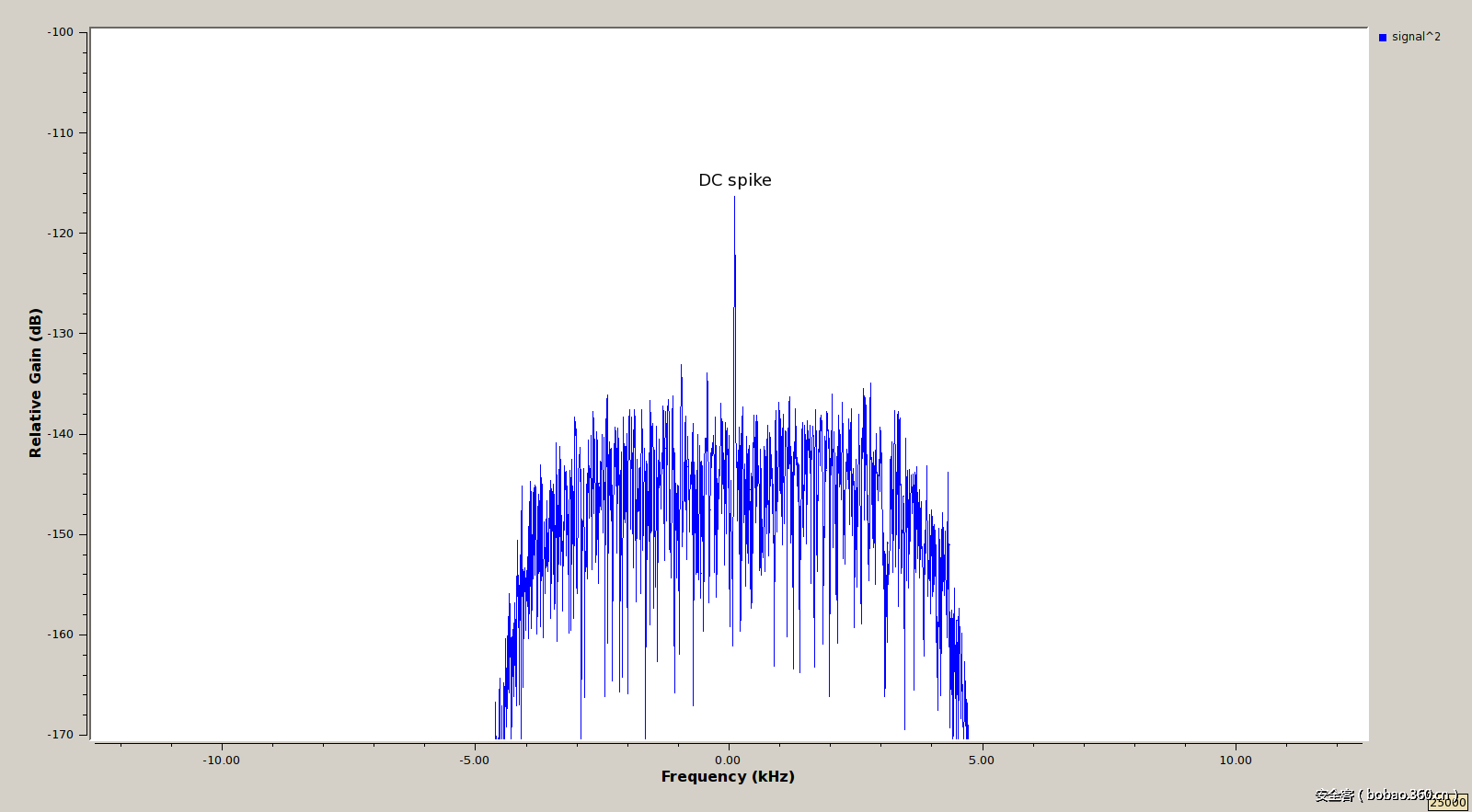This screenshot has height=812, width=1472.
Task: Click the -5.00 frequency tick label
Action: click(x=474, y=760)
